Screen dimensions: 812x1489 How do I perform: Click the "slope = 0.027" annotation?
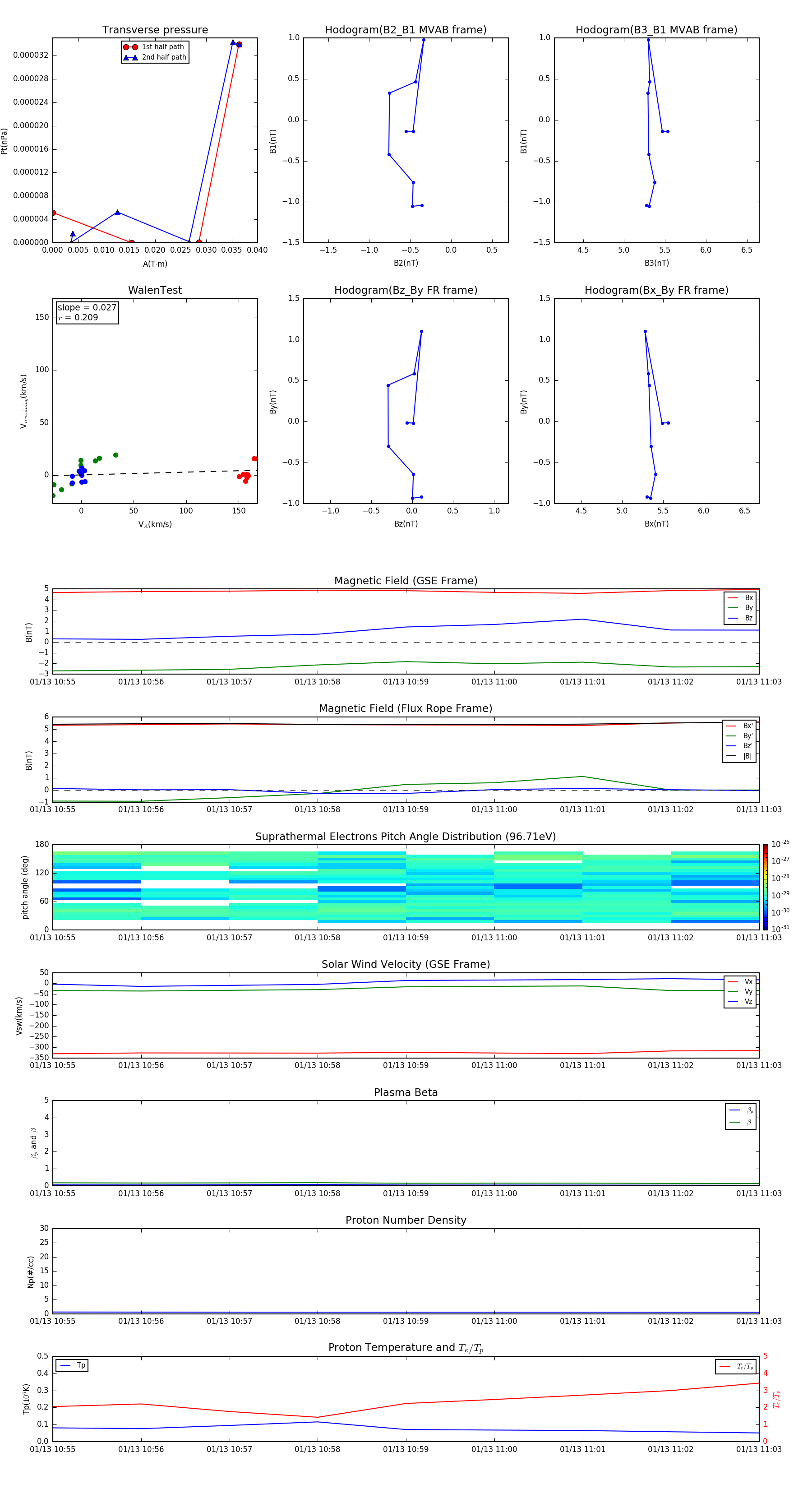(87, 308)
